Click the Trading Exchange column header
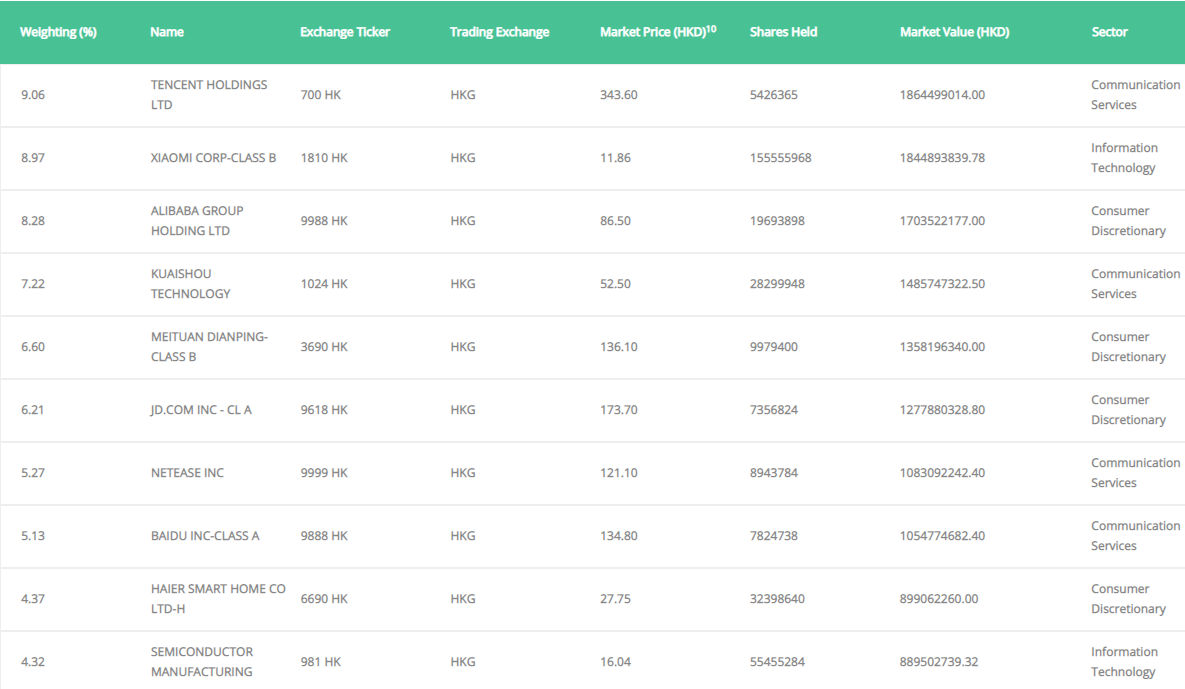 500,32
